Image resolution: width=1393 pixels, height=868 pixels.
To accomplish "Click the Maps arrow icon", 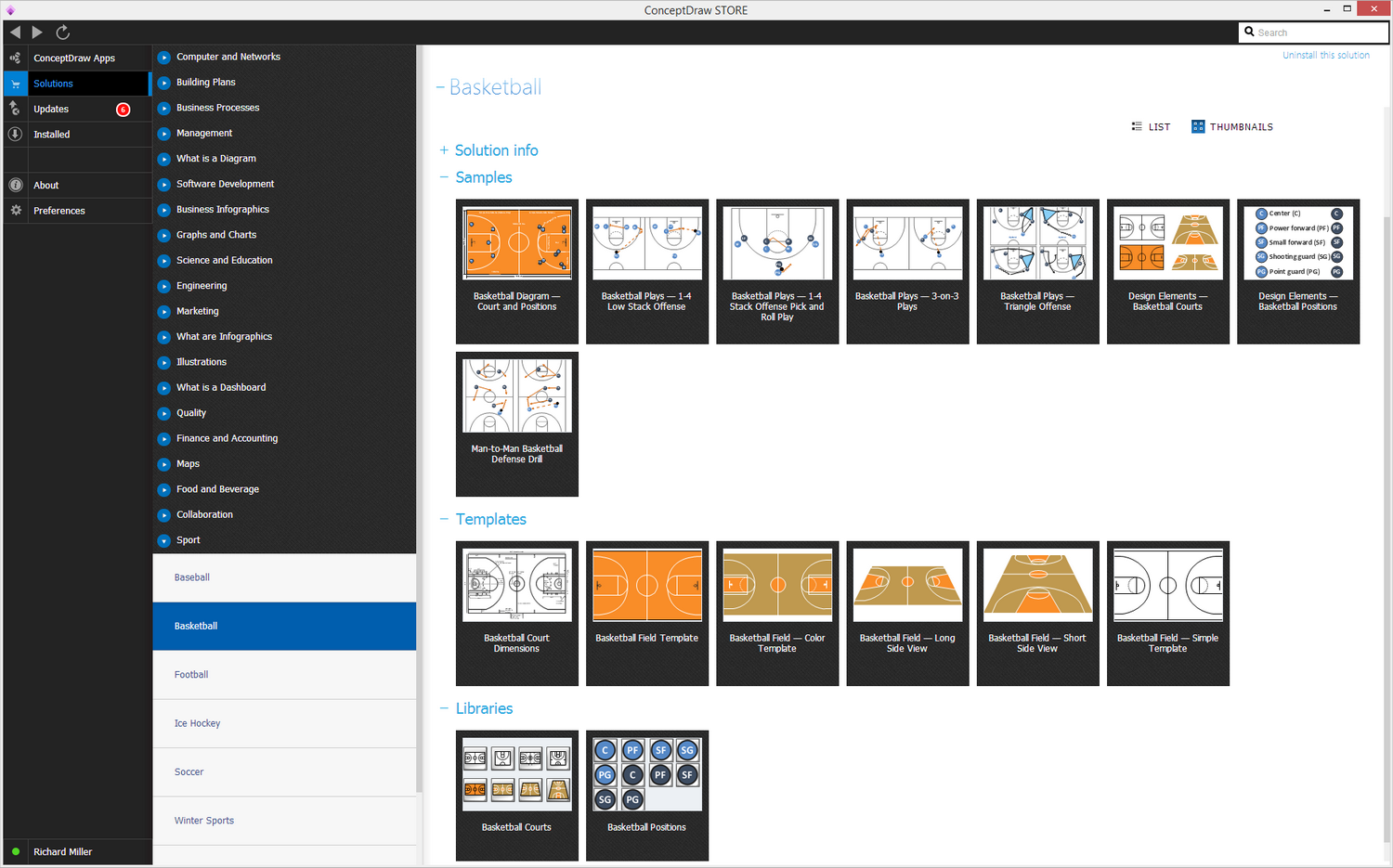I will pyautogui.click(x=163, y=464).
